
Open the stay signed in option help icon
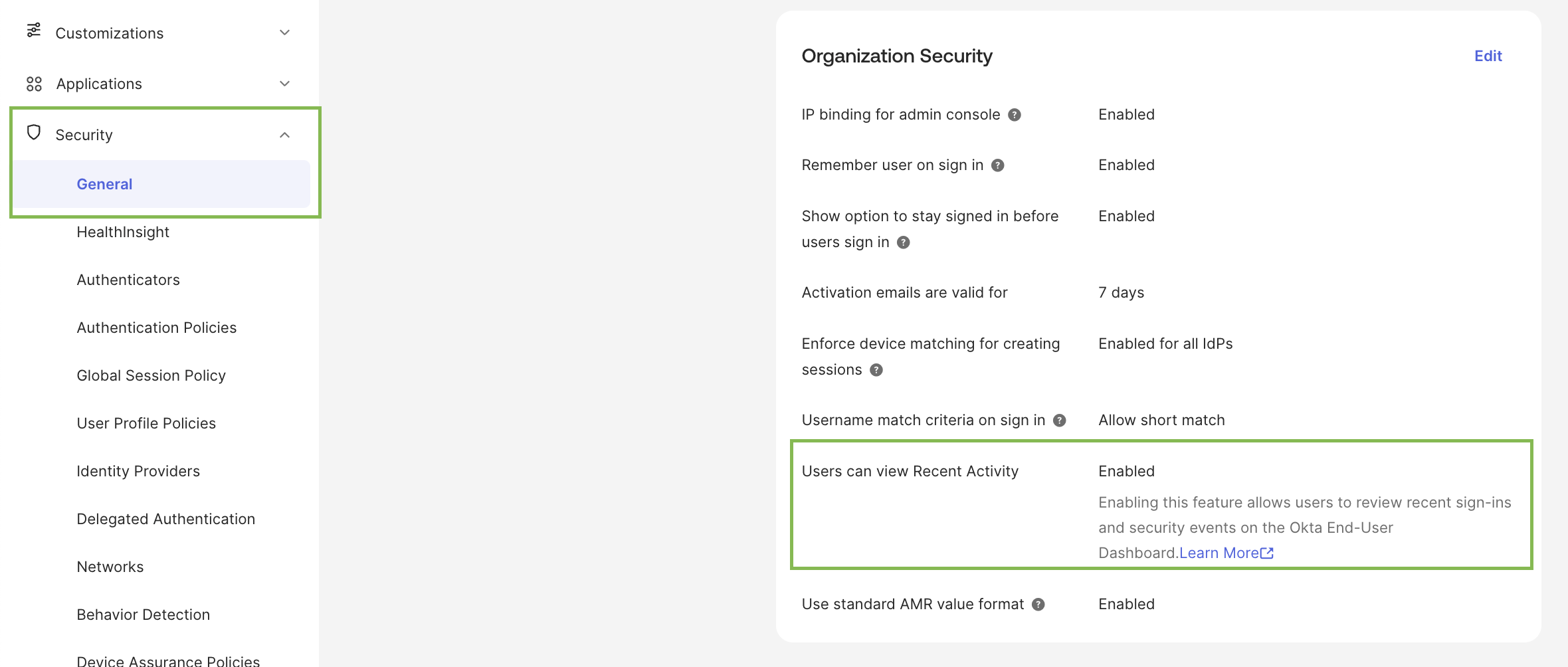point(903,242)
